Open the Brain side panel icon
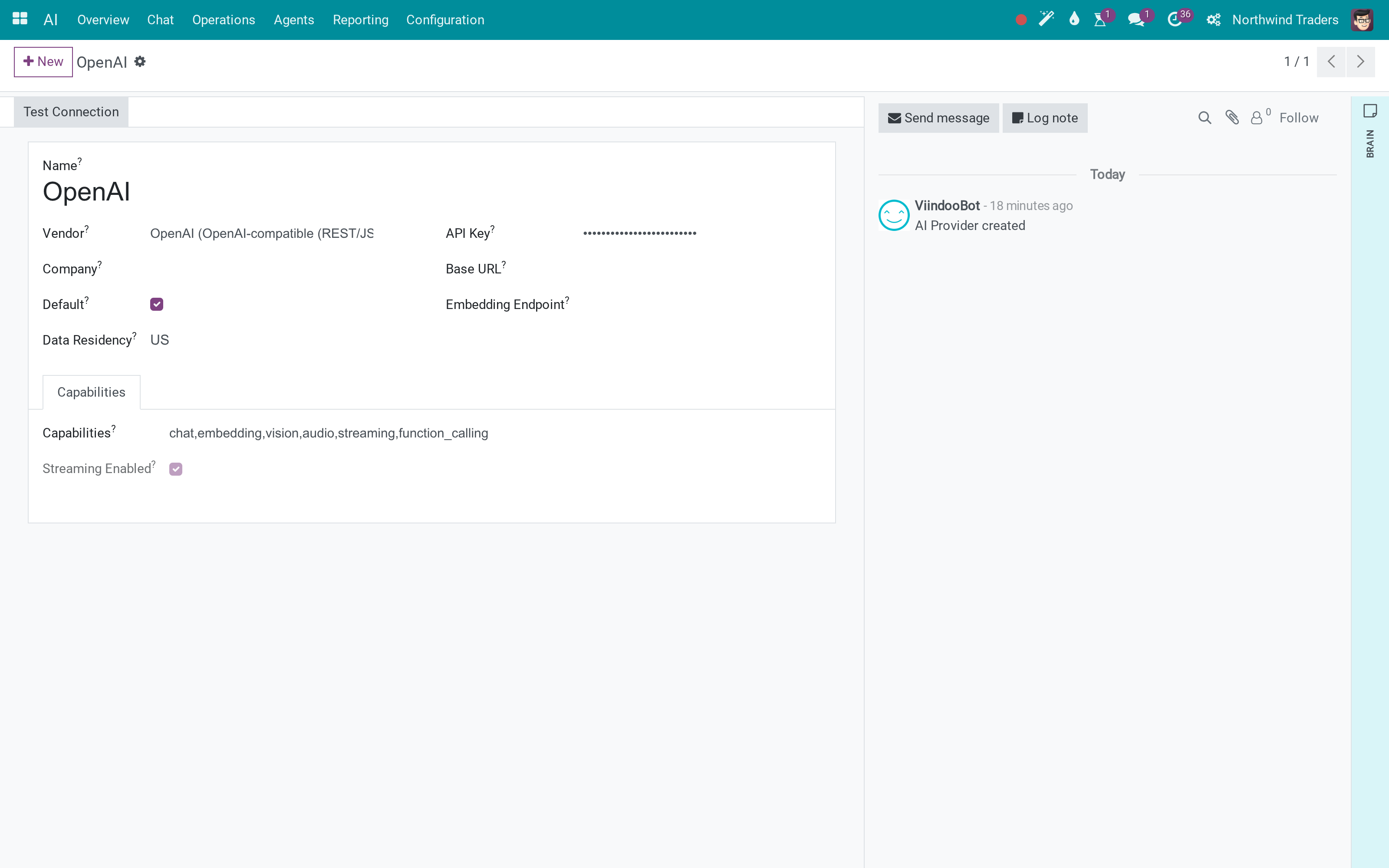 [x=1370, y=110]
